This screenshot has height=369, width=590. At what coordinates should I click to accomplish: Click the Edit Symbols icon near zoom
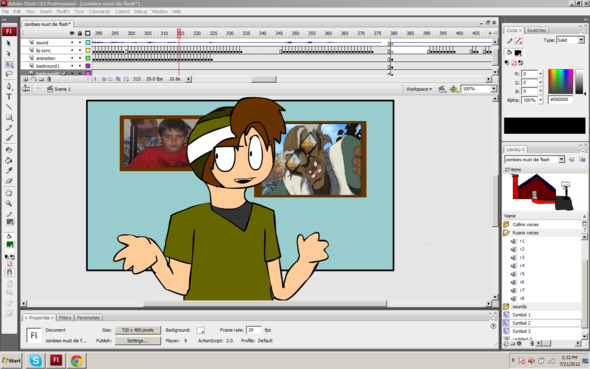pos(453,89)
